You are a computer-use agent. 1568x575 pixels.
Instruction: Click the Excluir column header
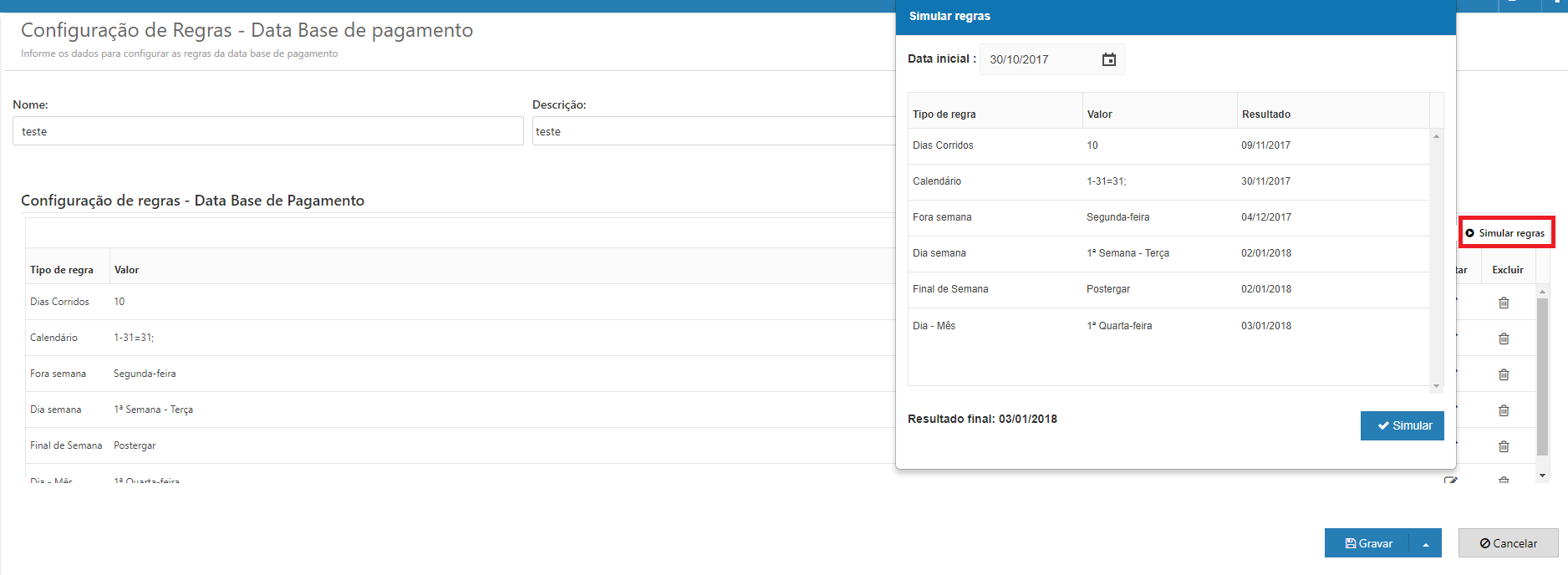(x=1508, y=270)
